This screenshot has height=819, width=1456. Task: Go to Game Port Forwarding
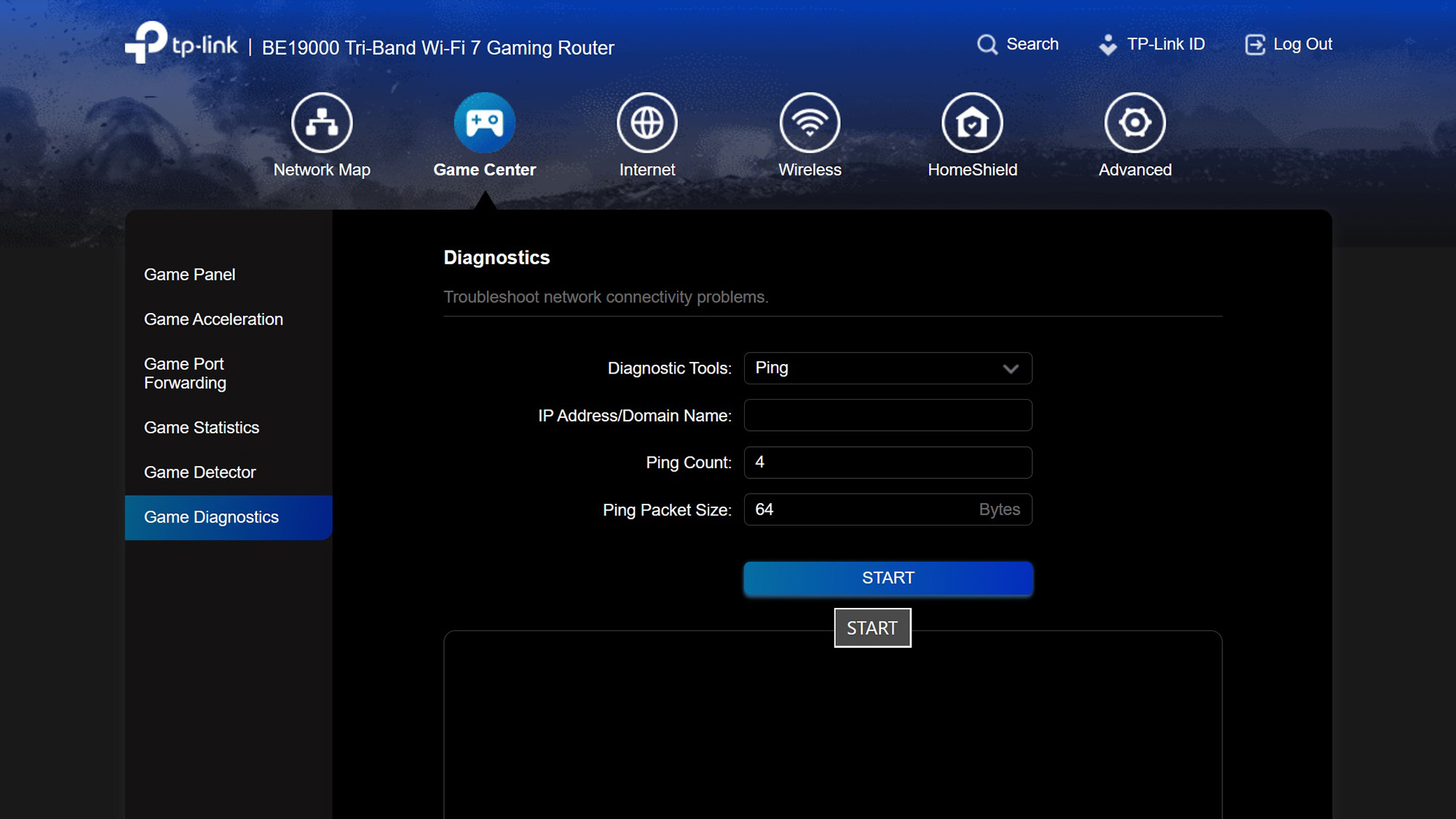(x=185, y=373)
